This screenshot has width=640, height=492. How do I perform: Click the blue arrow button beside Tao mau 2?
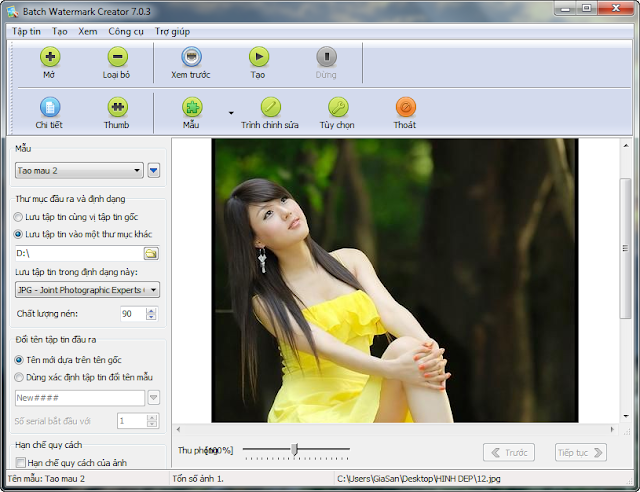[x=153, y=170]
